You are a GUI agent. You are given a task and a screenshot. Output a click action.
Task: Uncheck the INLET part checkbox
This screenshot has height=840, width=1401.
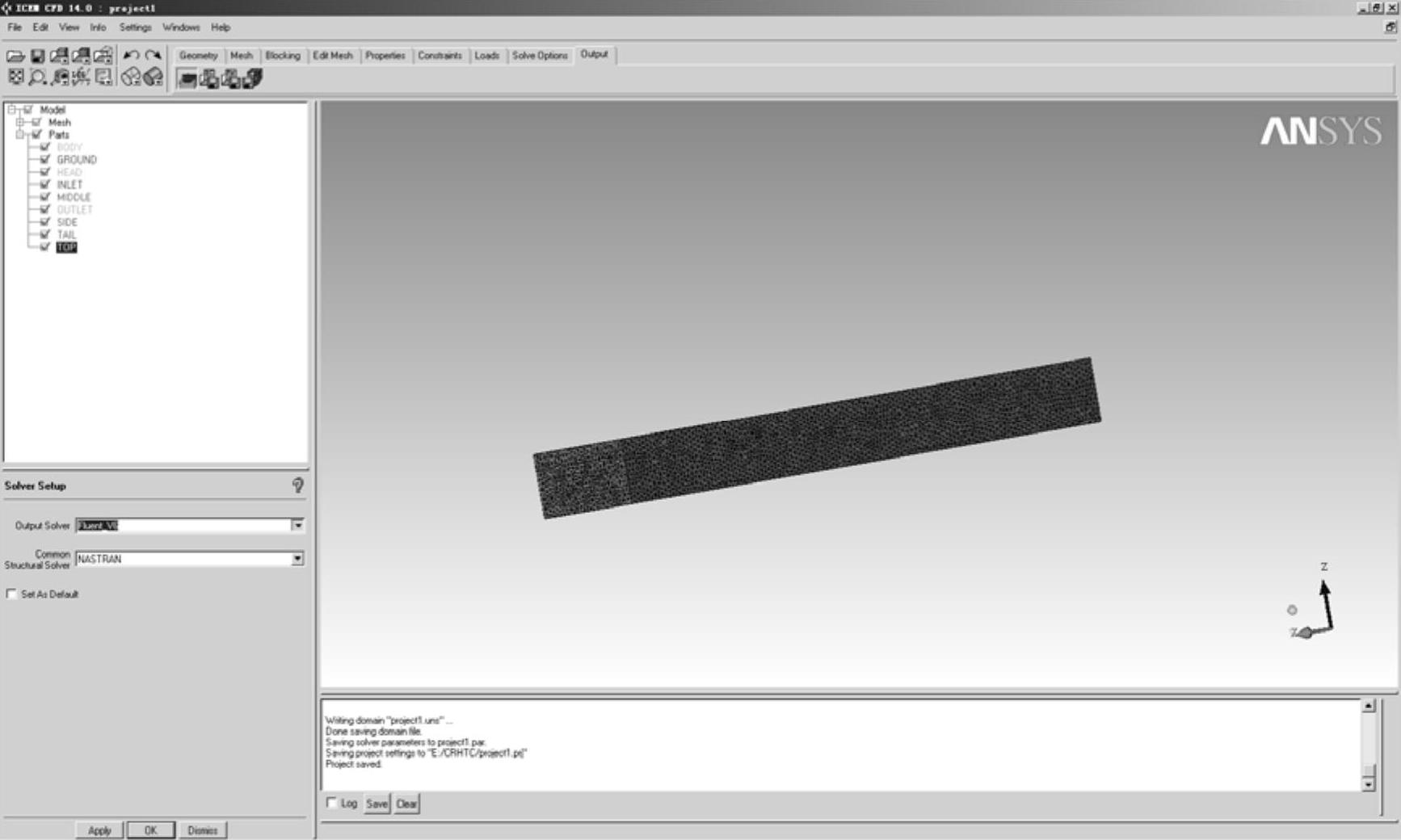pyautogui.click(x=45, y=185)
